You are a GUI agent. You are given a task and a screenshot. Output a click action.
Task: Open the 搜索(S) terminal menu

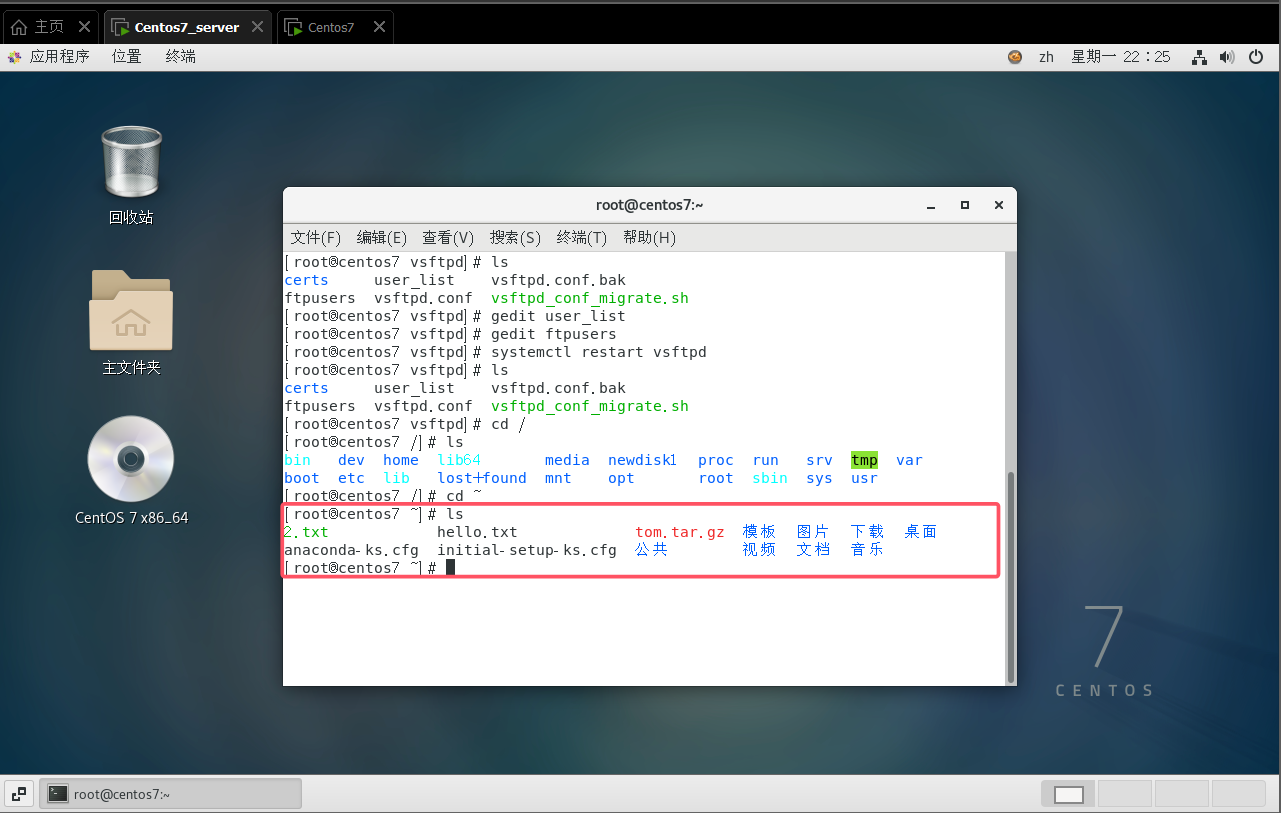click(515, 238)
